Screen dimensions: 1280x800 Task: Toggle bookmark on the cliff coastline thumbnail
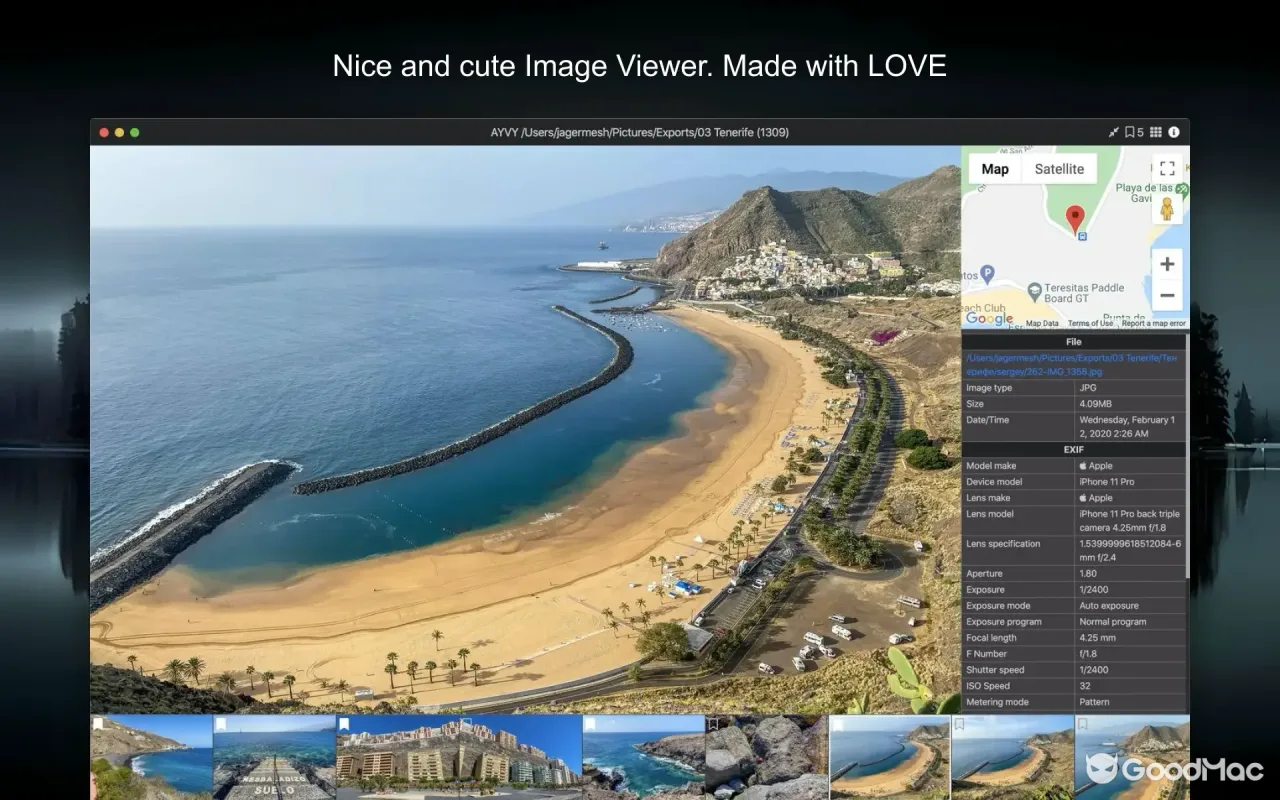(x=98, y=723)
